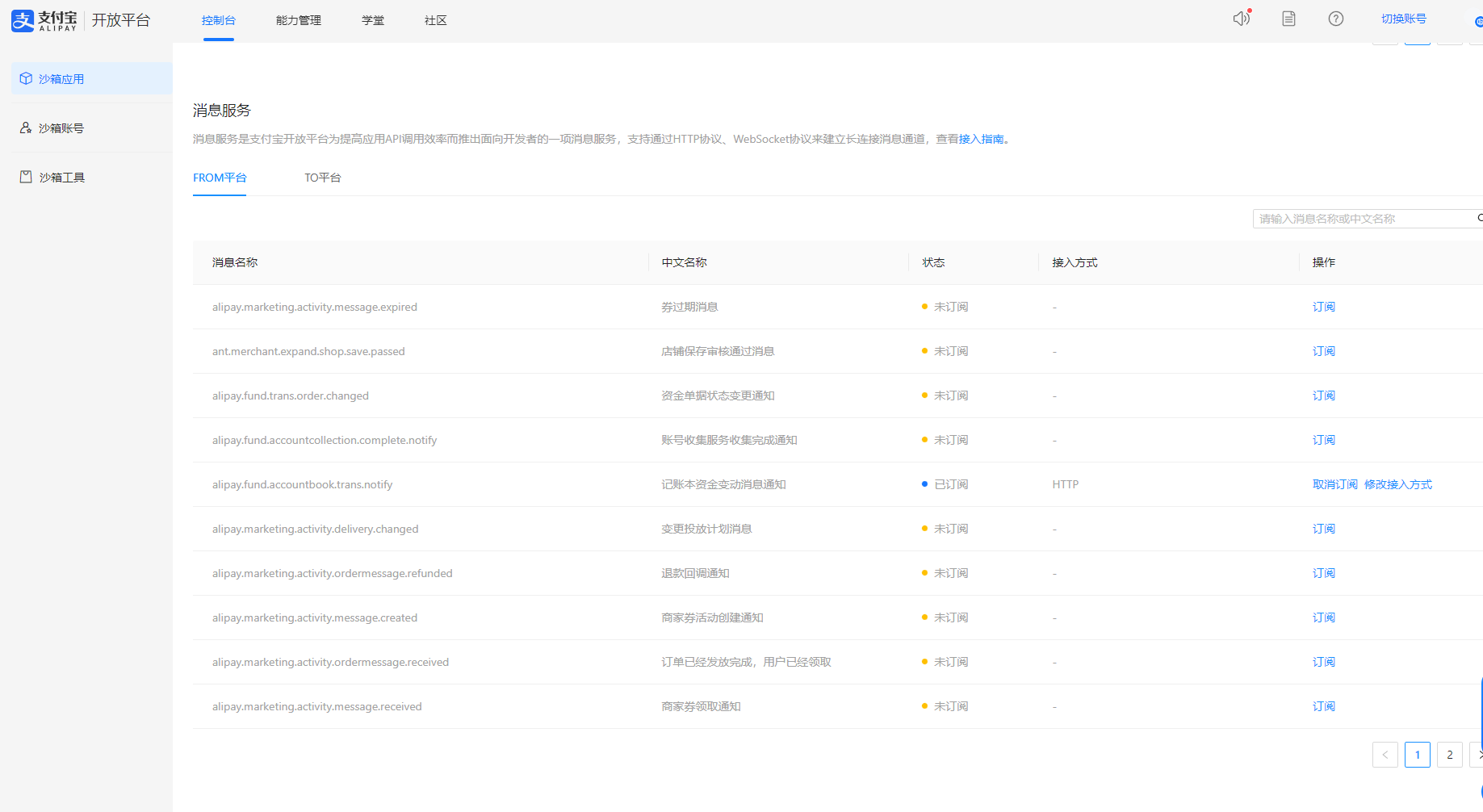Click the alipay.fund.accountbook.trans.notify message name
Screen dimensions: 1483x812
point(303,484)
